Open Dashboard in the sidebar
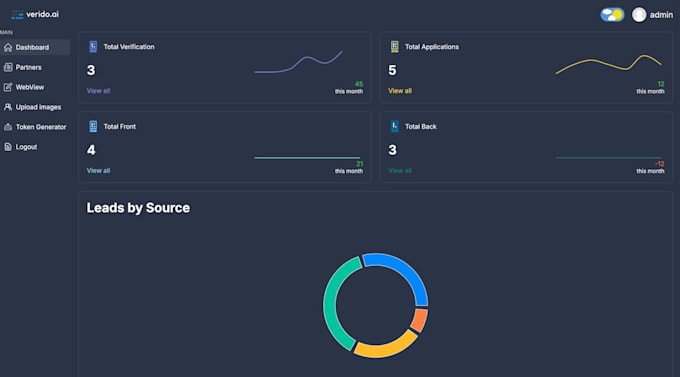Screen dimensions: 680x377 click(35, 47)
